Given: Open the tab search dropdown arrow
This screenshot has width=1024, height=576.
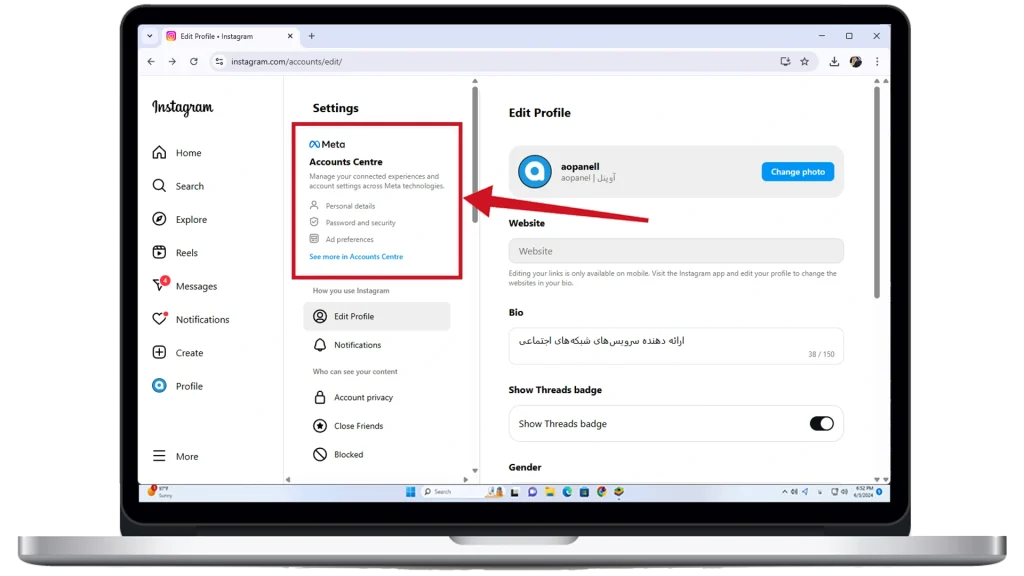Looking at the screenshot, I should pyautogui.click(x=150, y=36).
